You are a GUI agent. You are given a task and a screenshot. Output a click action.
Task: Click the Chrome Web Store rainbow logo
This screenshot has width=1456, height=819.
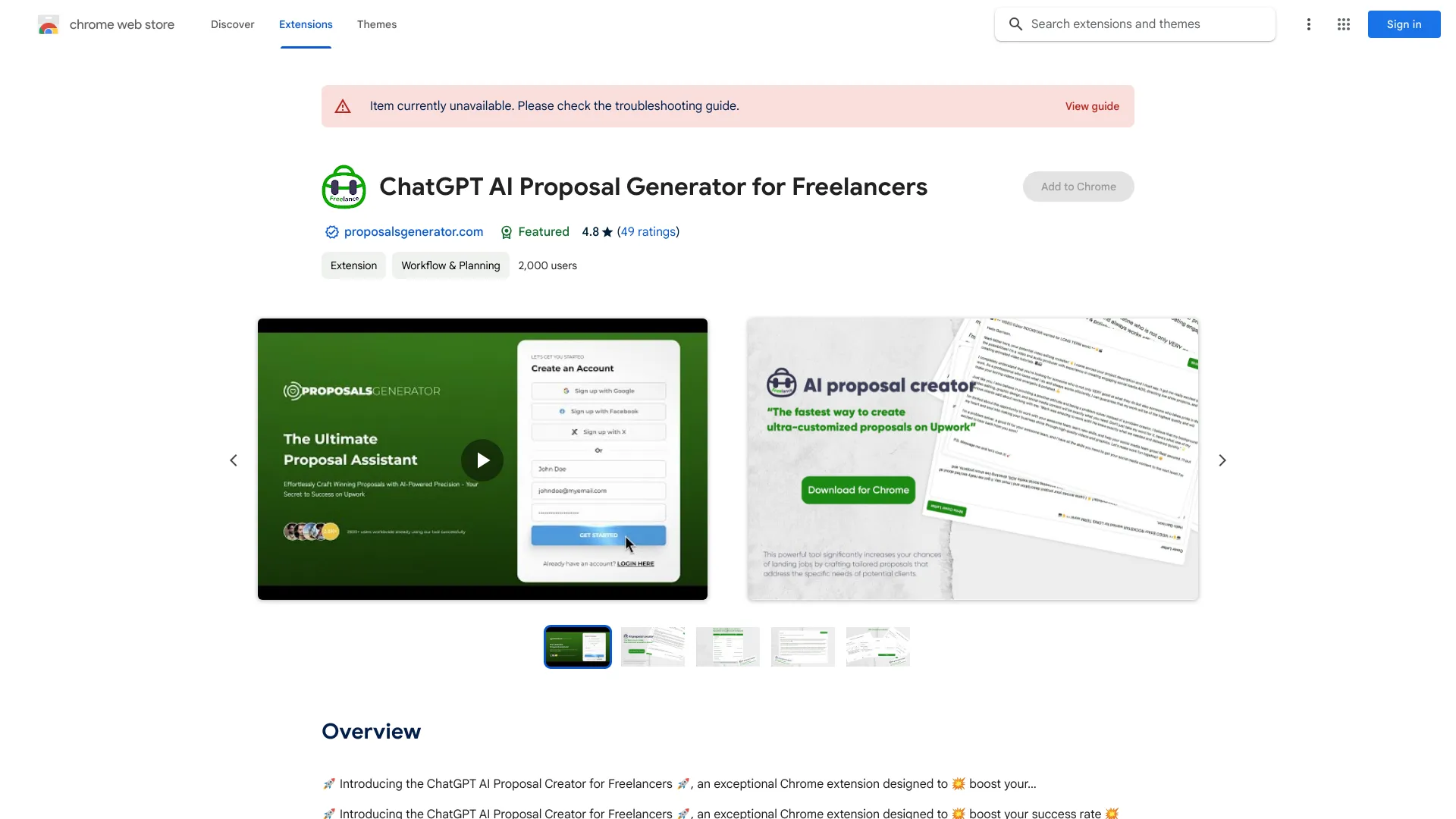click(x=48, y=24)
